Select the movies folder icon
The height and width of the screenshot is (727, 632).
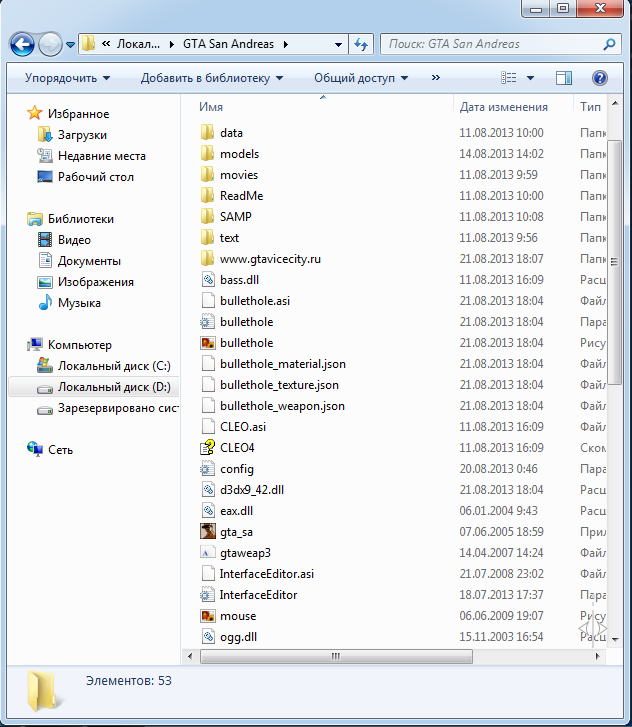(207, 175)
